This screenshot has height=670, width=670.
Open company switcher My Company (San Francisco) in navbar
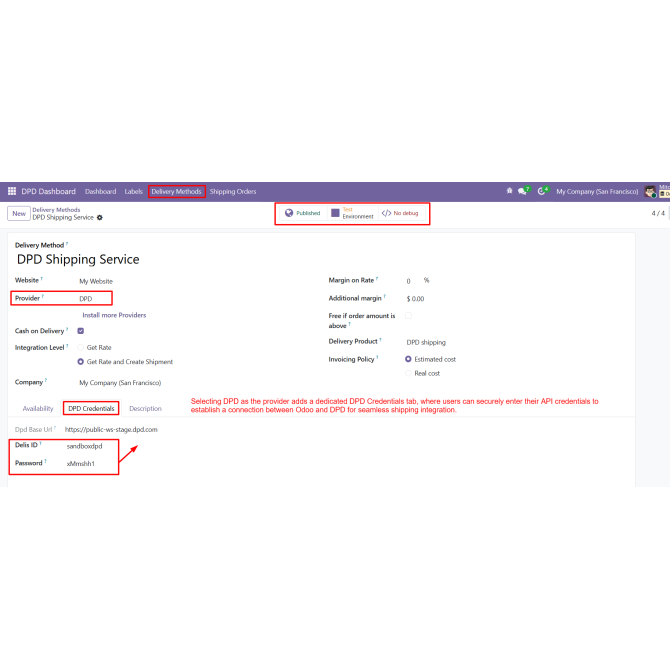[x=597, y=191]
